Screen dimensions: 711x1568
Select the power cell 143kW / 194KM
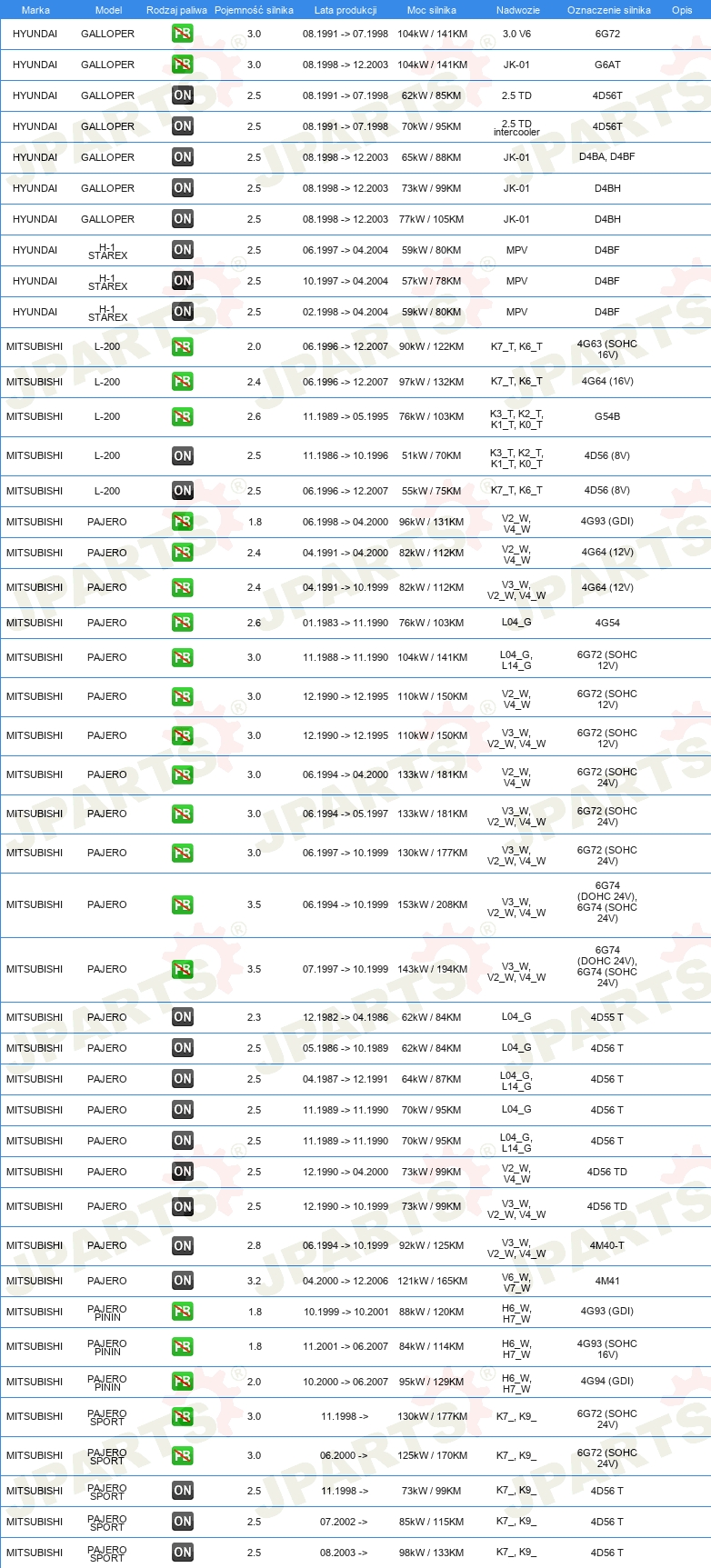tap(432, 969)
